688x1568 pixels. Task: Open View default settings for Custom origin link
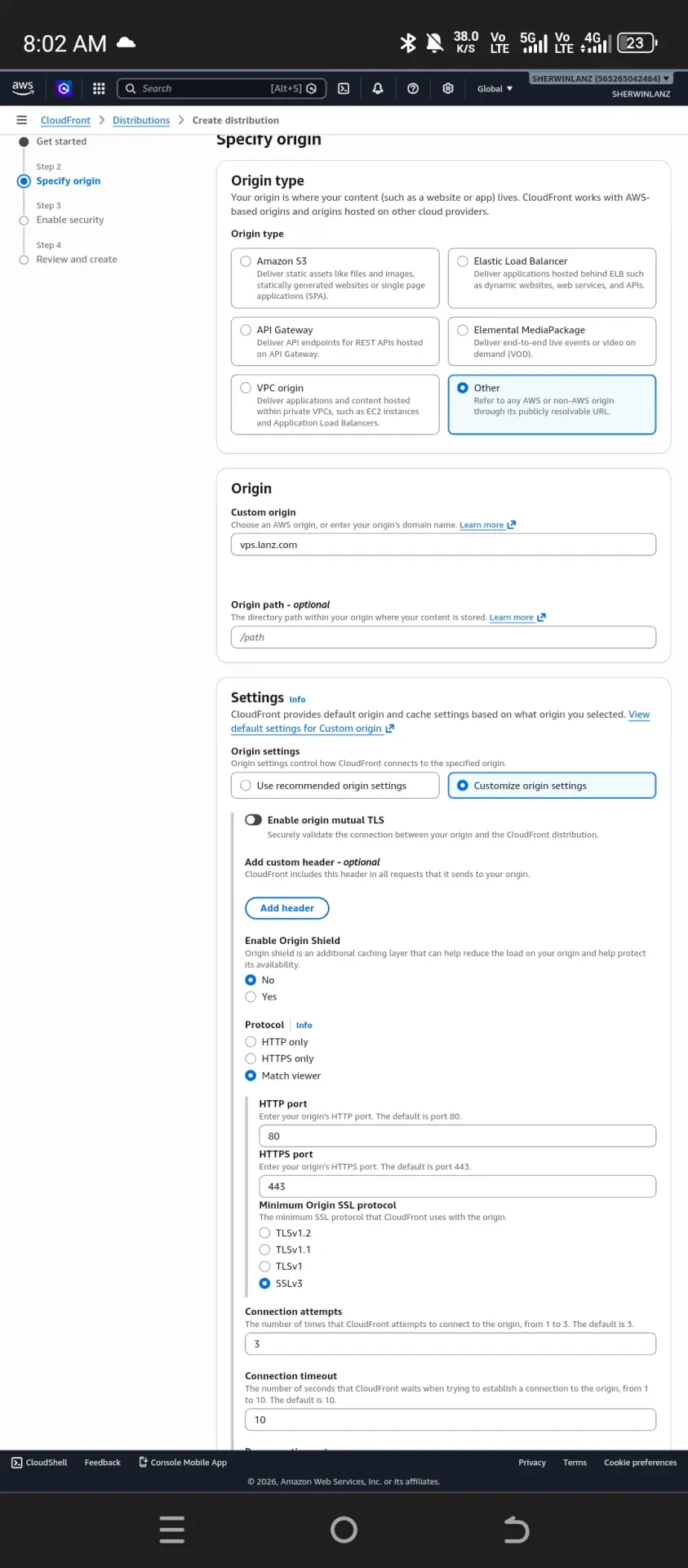[441, 721]
